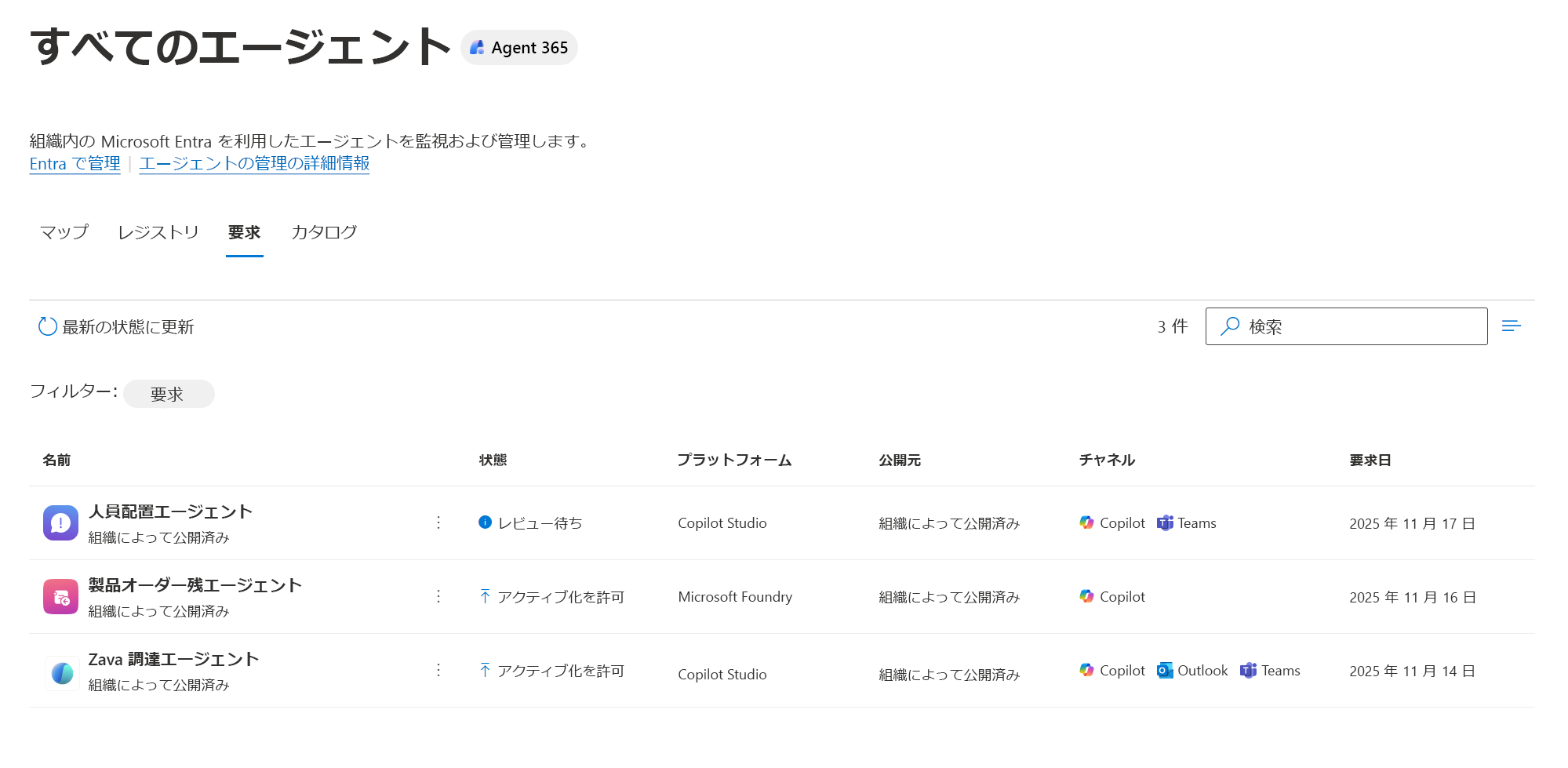Switch to the マップ tab

(x=64, y=232)
